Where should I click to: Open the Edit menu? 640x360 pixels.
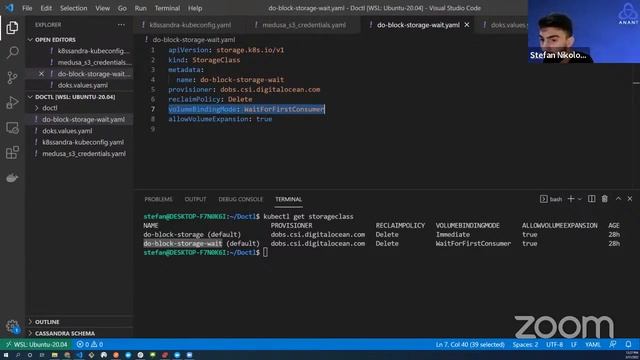coord(46,8)
